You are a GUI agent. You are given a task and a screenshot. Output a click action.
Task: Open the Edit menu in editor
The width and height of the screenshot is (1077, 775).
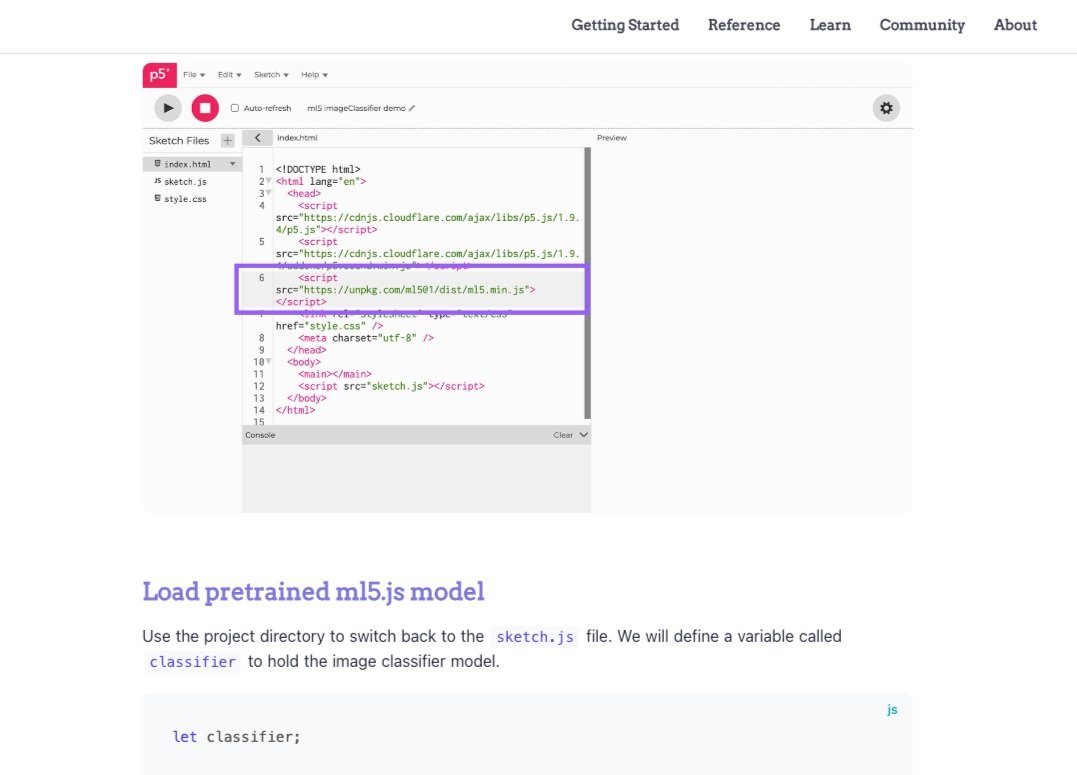click(229, 75)
